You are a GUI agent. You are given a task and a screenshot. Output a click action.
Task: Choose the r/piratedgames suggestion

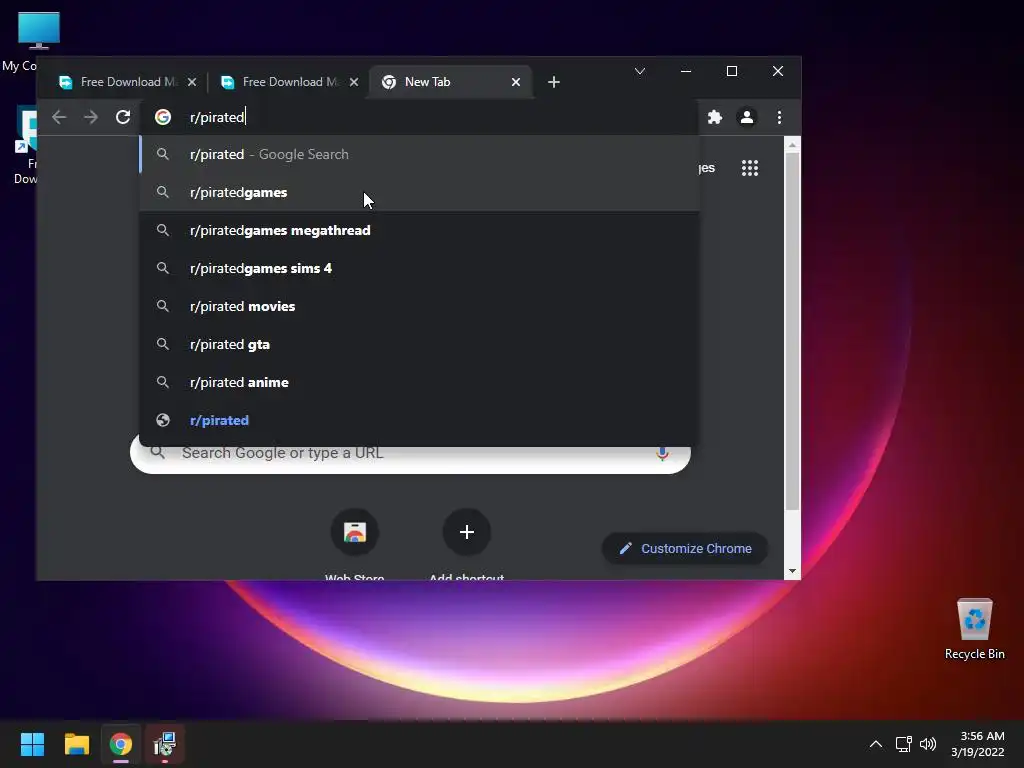tap(419, 193)
